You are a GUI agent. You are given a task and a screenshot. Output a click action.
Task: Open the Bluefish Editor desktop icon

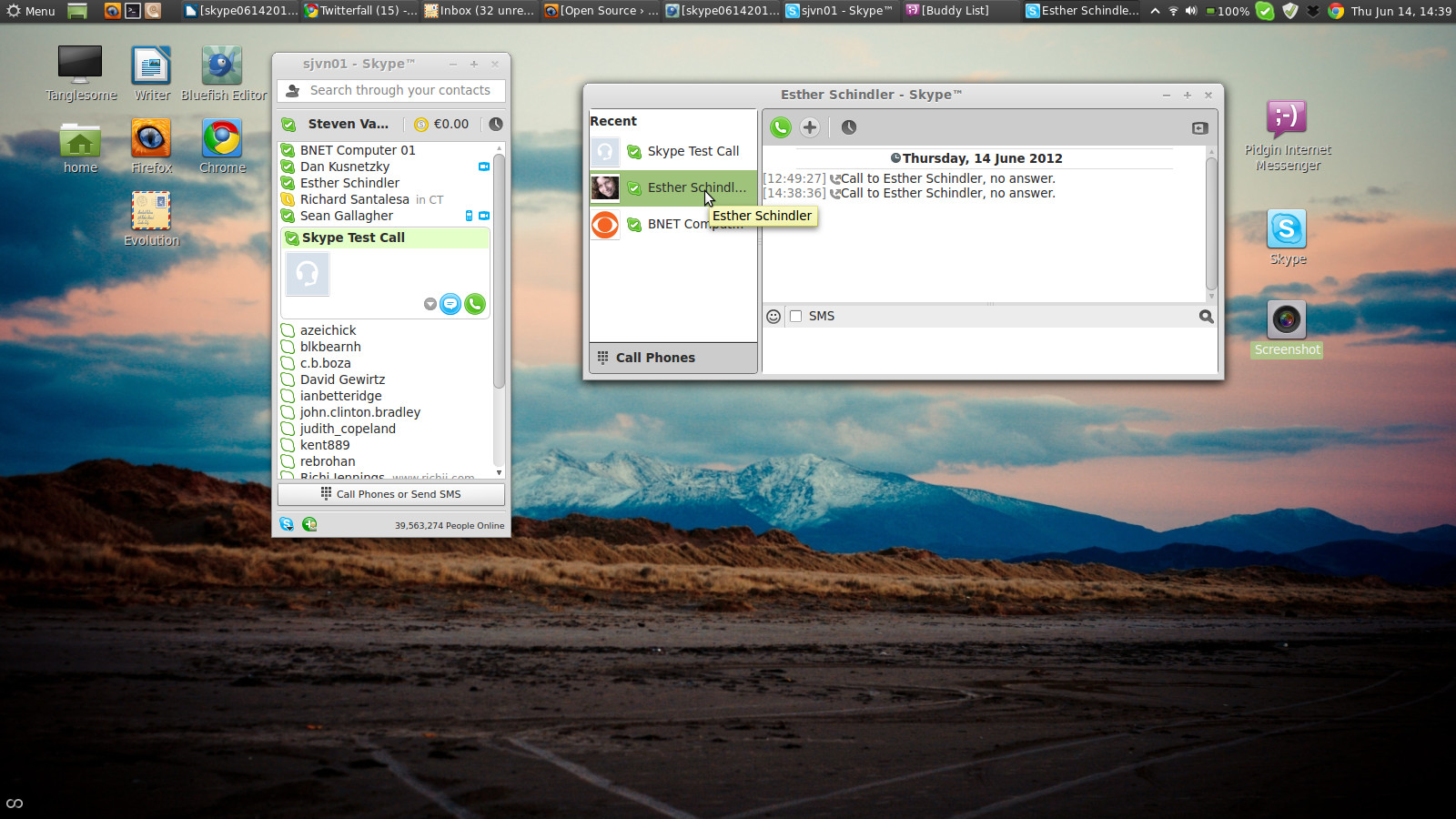tap(223, 74)
